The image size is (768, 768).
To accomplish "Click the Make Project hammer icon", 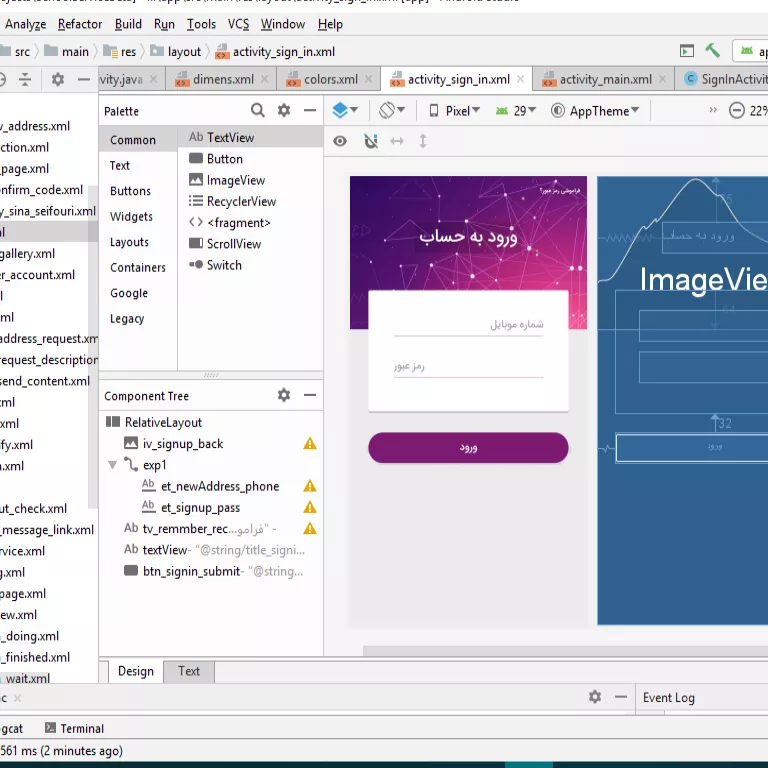I will pyautogui.click(x=713, y=50).
